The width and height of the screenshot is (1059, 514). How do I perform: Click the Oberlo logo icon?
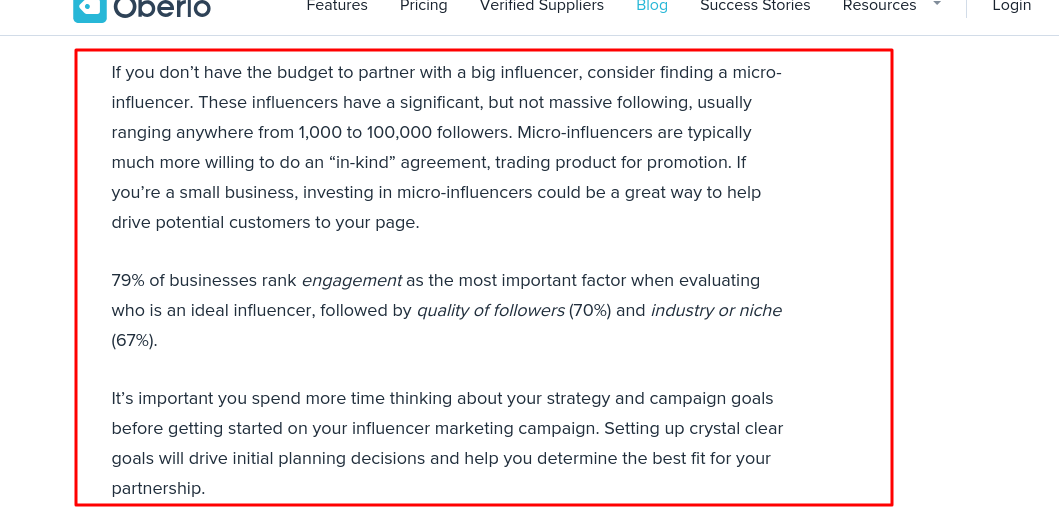(90, 9)
